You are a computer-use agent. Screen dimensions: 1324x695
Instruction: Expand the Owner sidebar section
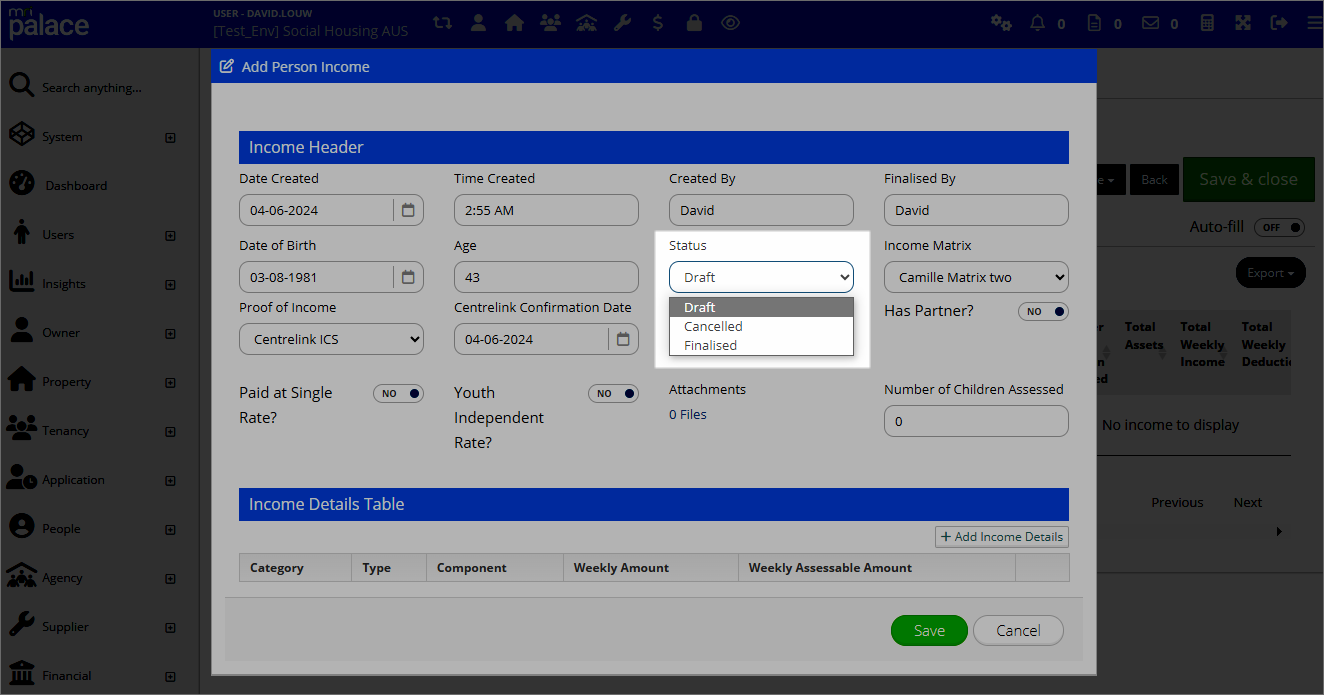click(x=170, y=333)
